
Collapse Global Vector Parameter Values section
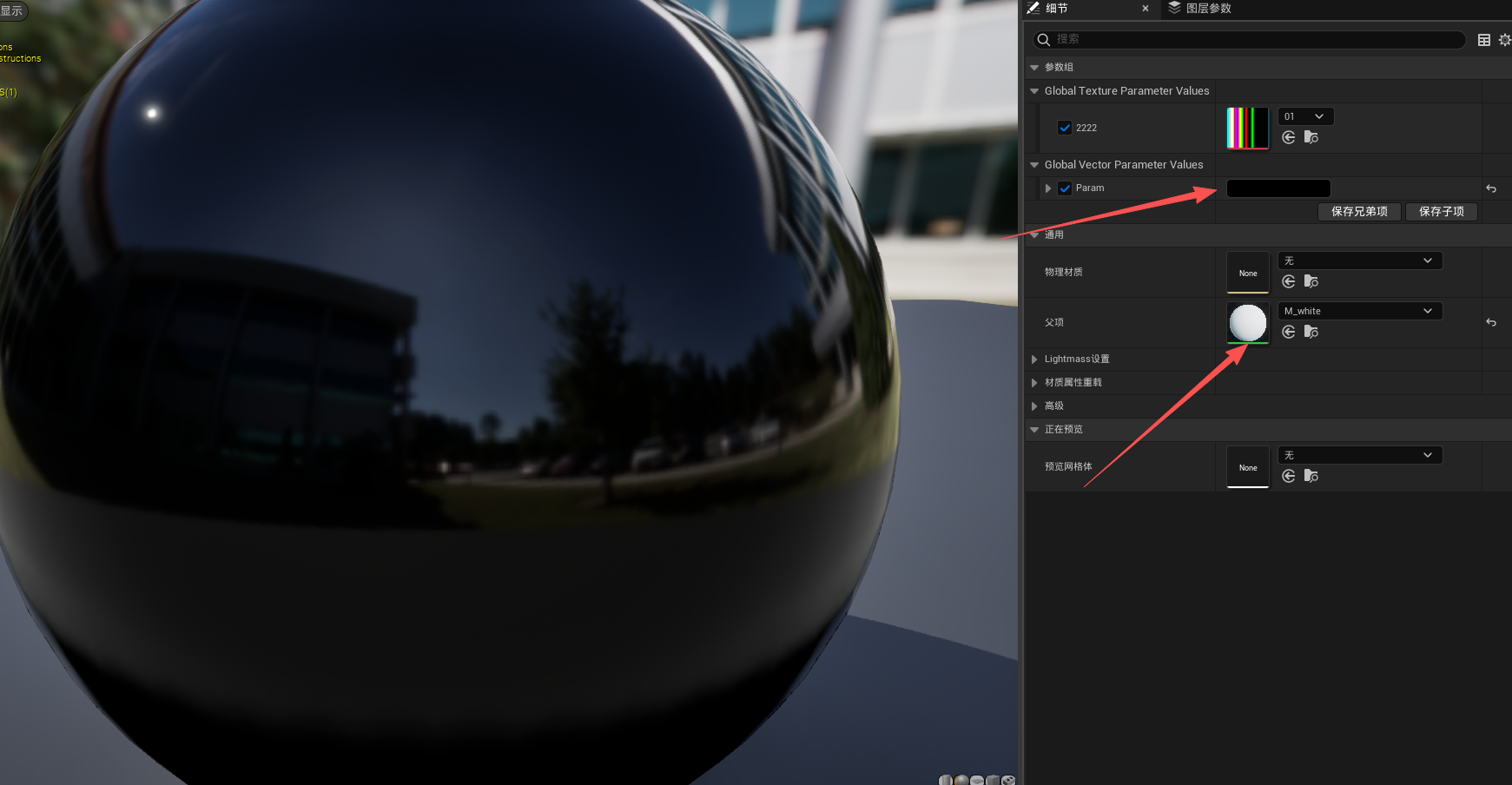(x=1034, y=165)
